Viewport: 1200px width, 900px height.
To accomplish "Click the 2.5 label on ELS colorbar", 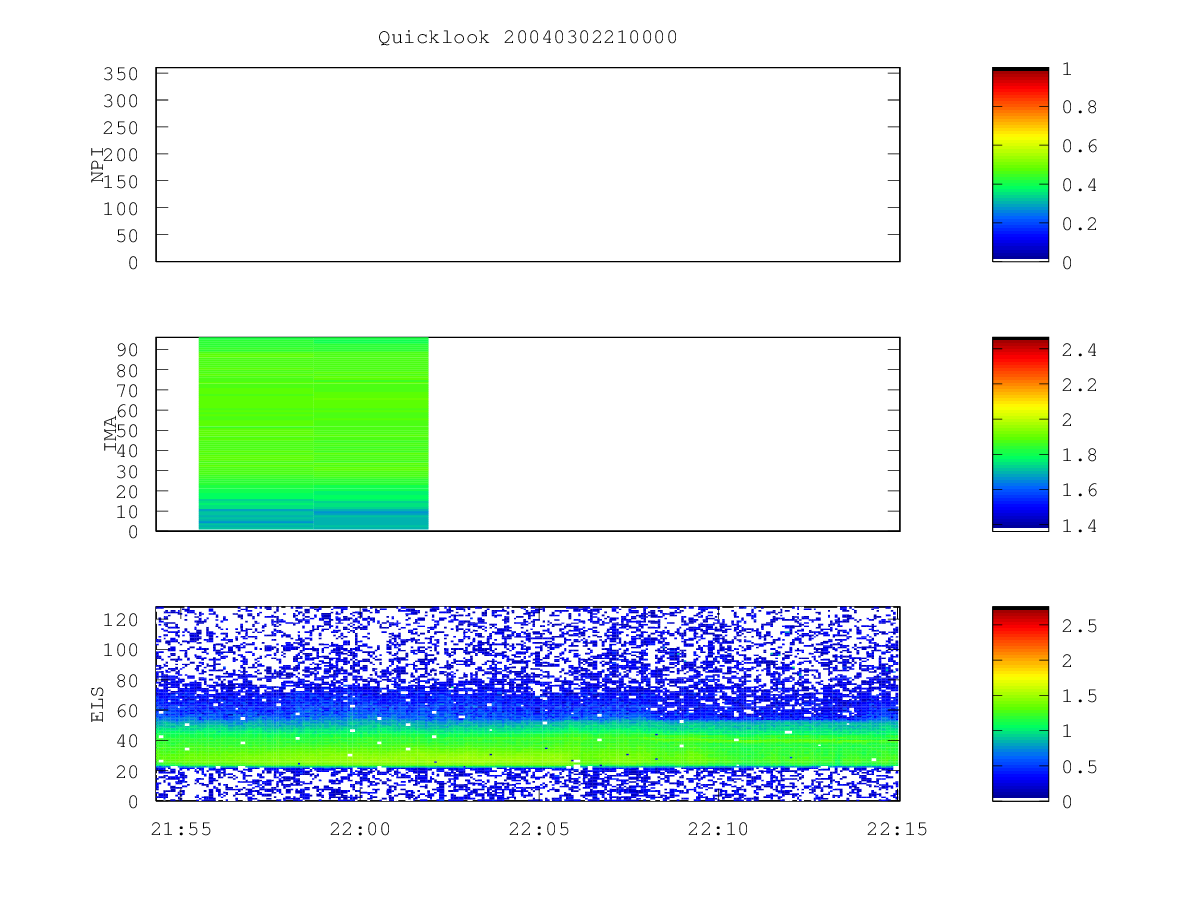I will (x=1078, y=626).
